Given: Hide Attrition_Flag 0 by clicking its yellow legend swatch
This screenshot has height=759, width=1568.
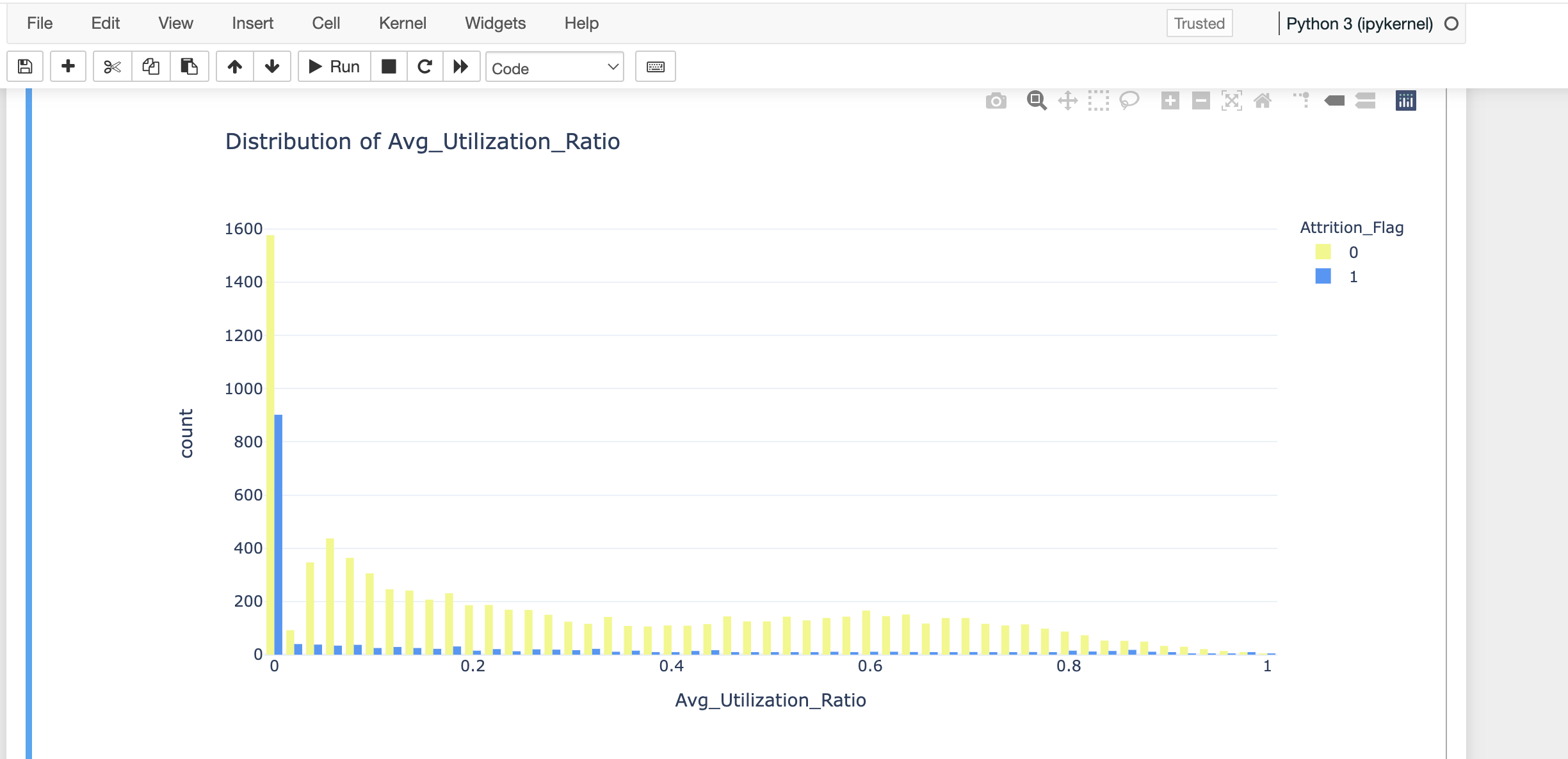Looking at the screenshot, I should click(x=1323, y=252).
